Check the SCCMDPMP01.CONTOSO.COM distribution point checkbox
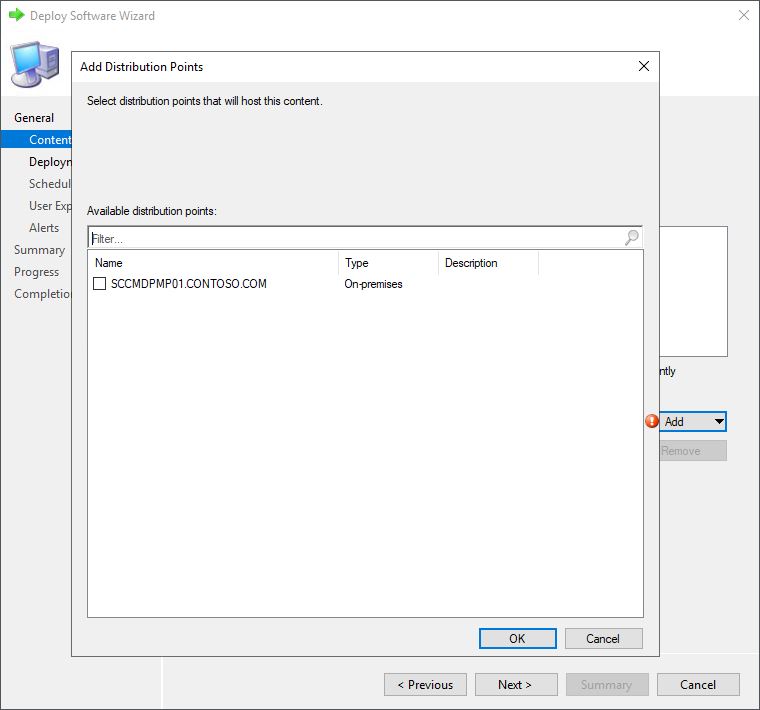 [x=99, y=284]
